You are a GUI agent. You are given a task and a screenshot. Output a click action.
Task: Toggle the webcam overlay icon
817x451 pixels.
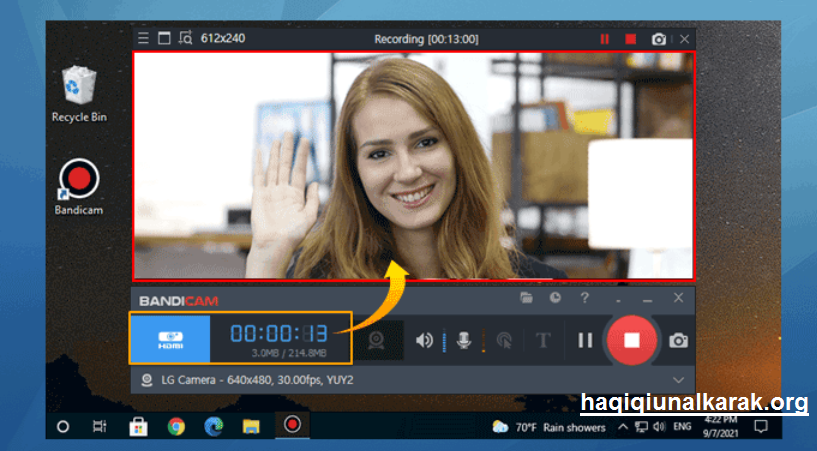click(x=376, y=341)
